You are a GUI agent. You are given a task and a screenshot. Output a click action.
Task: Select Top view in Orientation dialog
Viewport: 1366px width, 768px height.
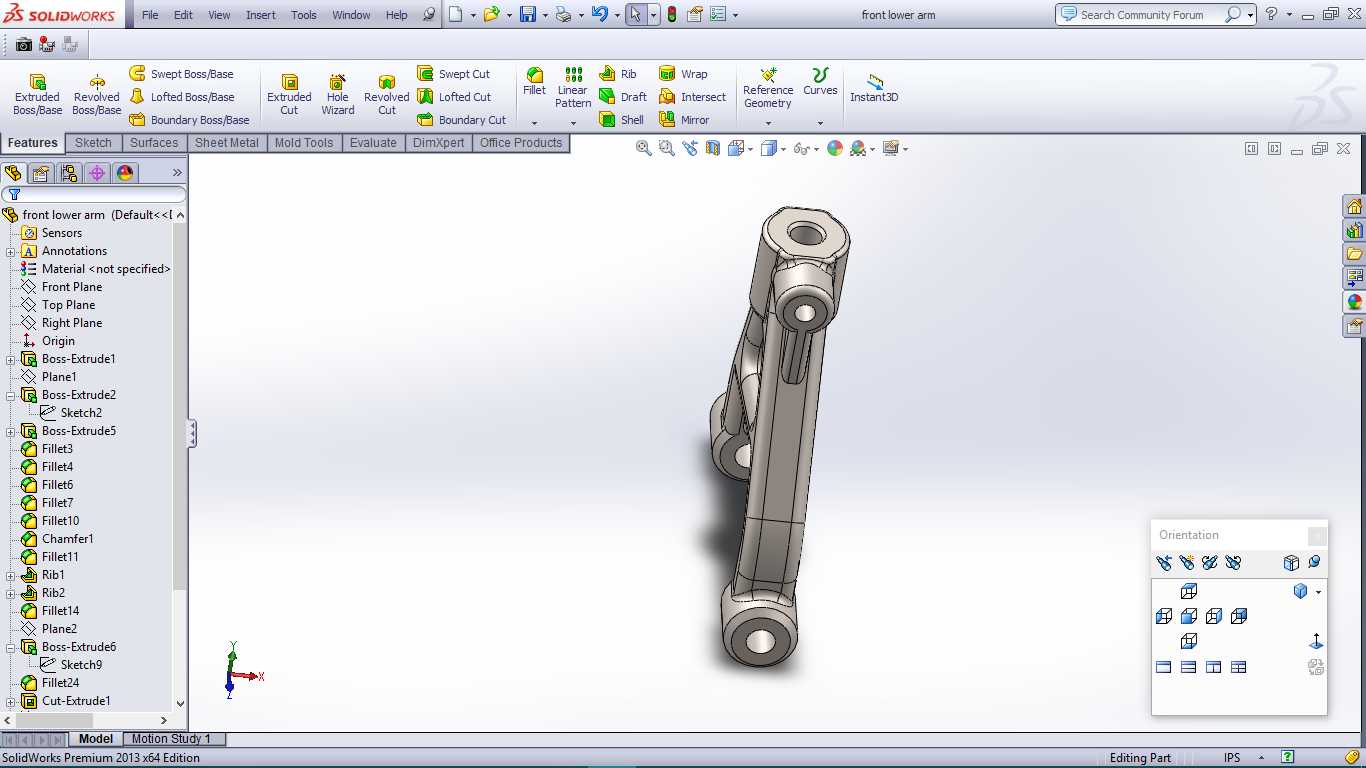pos(1189,592)
